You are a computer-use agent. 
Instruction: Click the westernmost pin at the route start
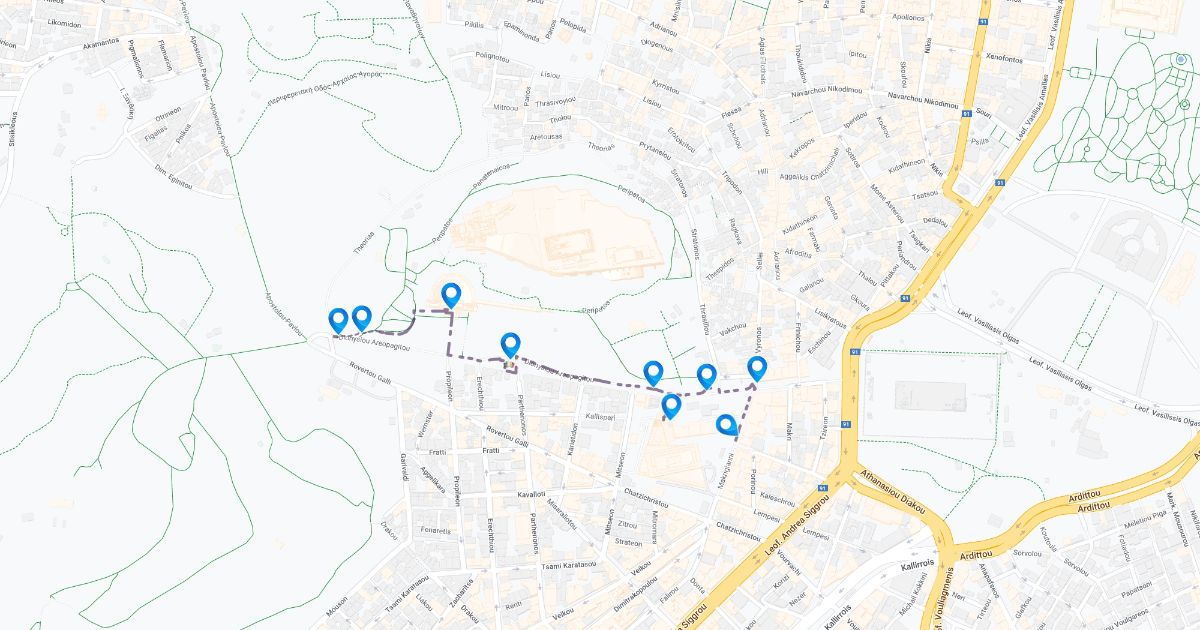338,320
